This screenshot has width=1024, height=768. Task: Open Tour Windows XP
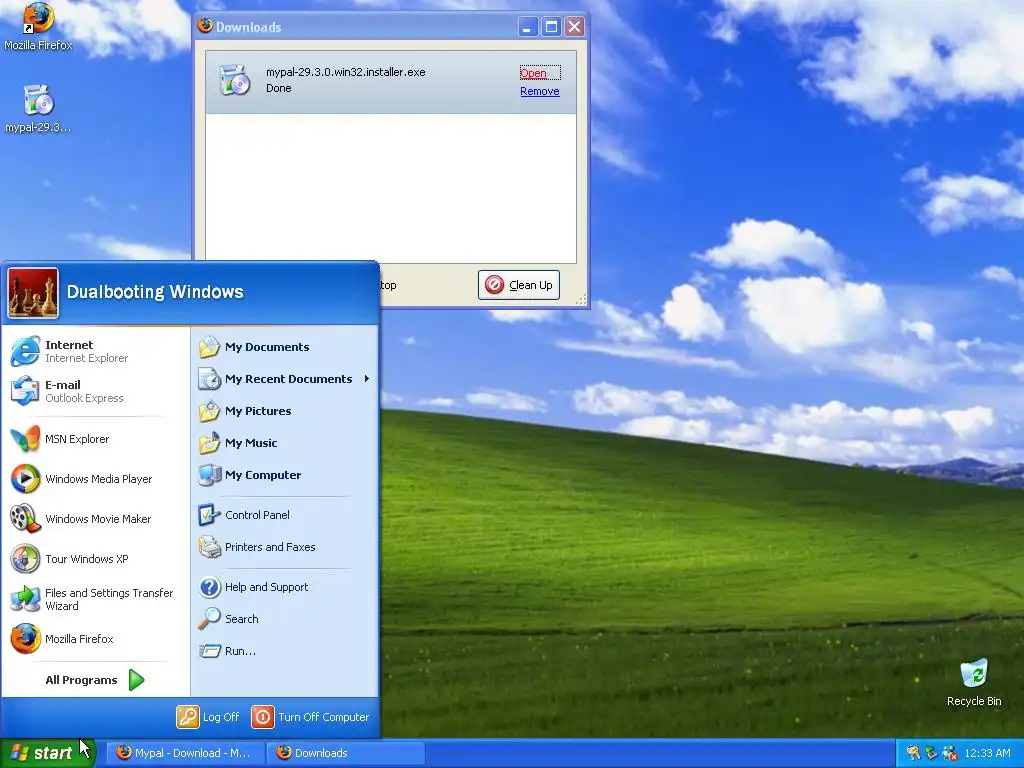(x=95, y=559)
